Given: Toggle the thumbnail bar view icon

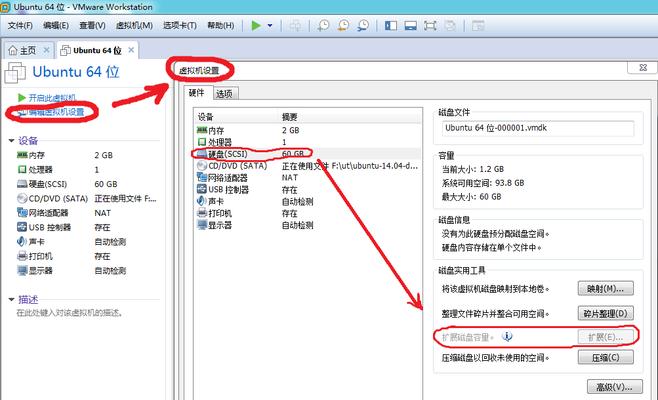Looking at the screenshot, I should pos(410,26).
